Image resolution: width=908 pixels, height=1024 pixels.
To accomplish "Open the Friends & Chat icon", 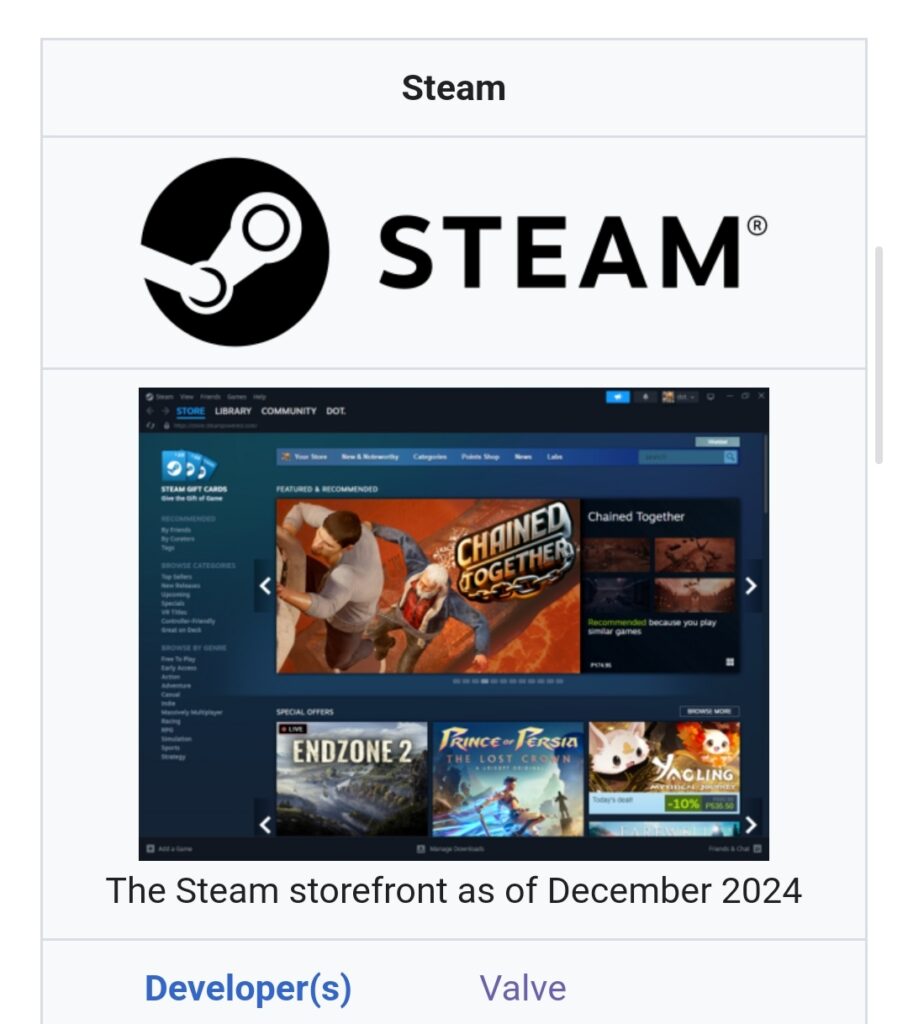I will (x=758, y=849).
